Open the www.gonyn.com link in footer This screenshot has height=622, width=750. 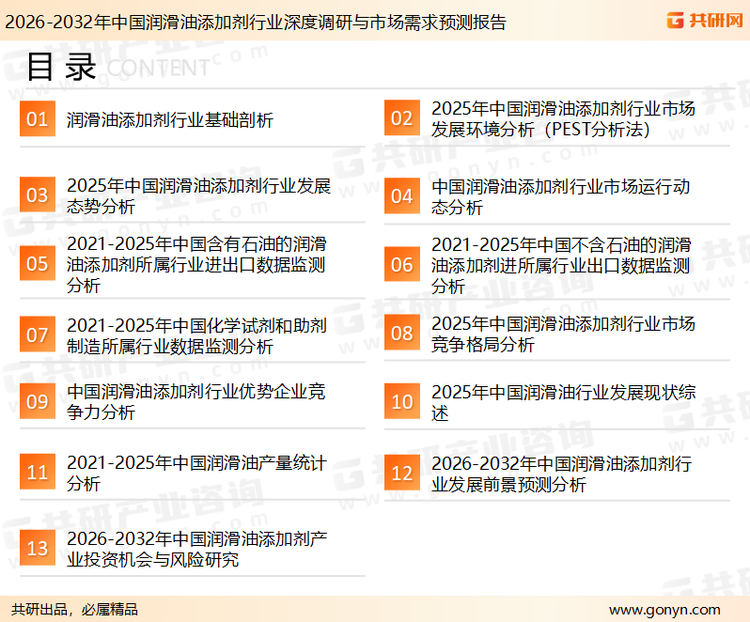point(664,610)
